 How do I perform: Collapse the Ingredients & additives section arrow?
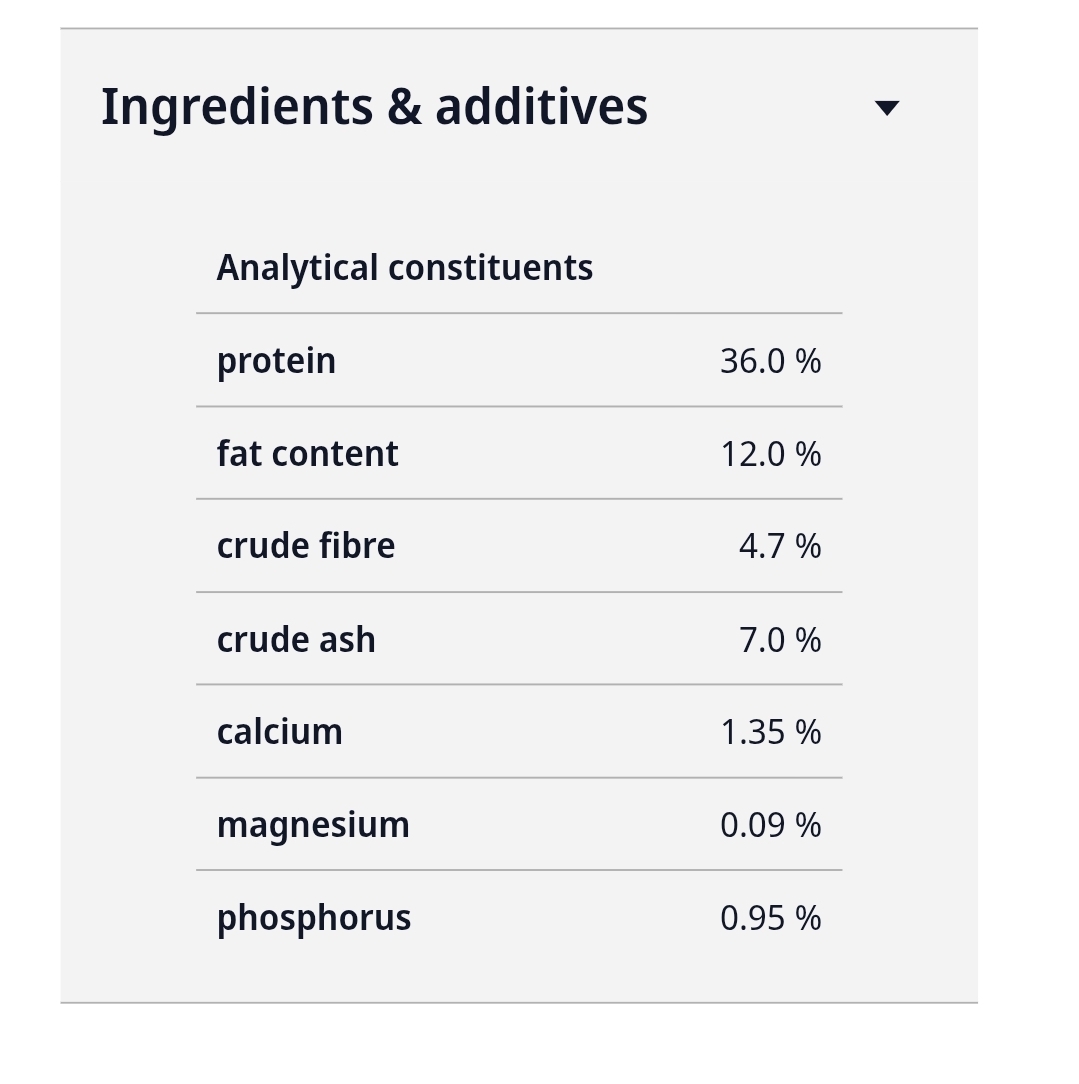[887, 108]
